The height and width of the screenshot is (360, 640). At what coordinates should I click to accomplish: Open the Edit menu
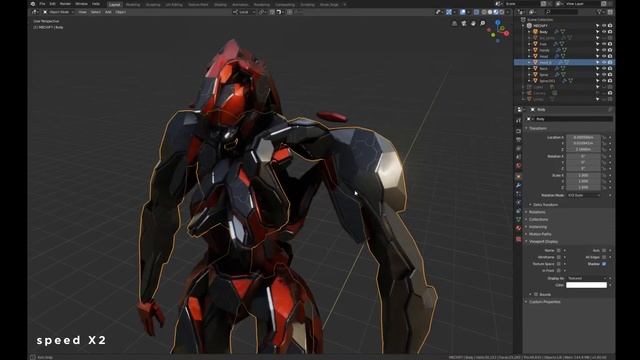pyautogui.click(x=53, y=4)
